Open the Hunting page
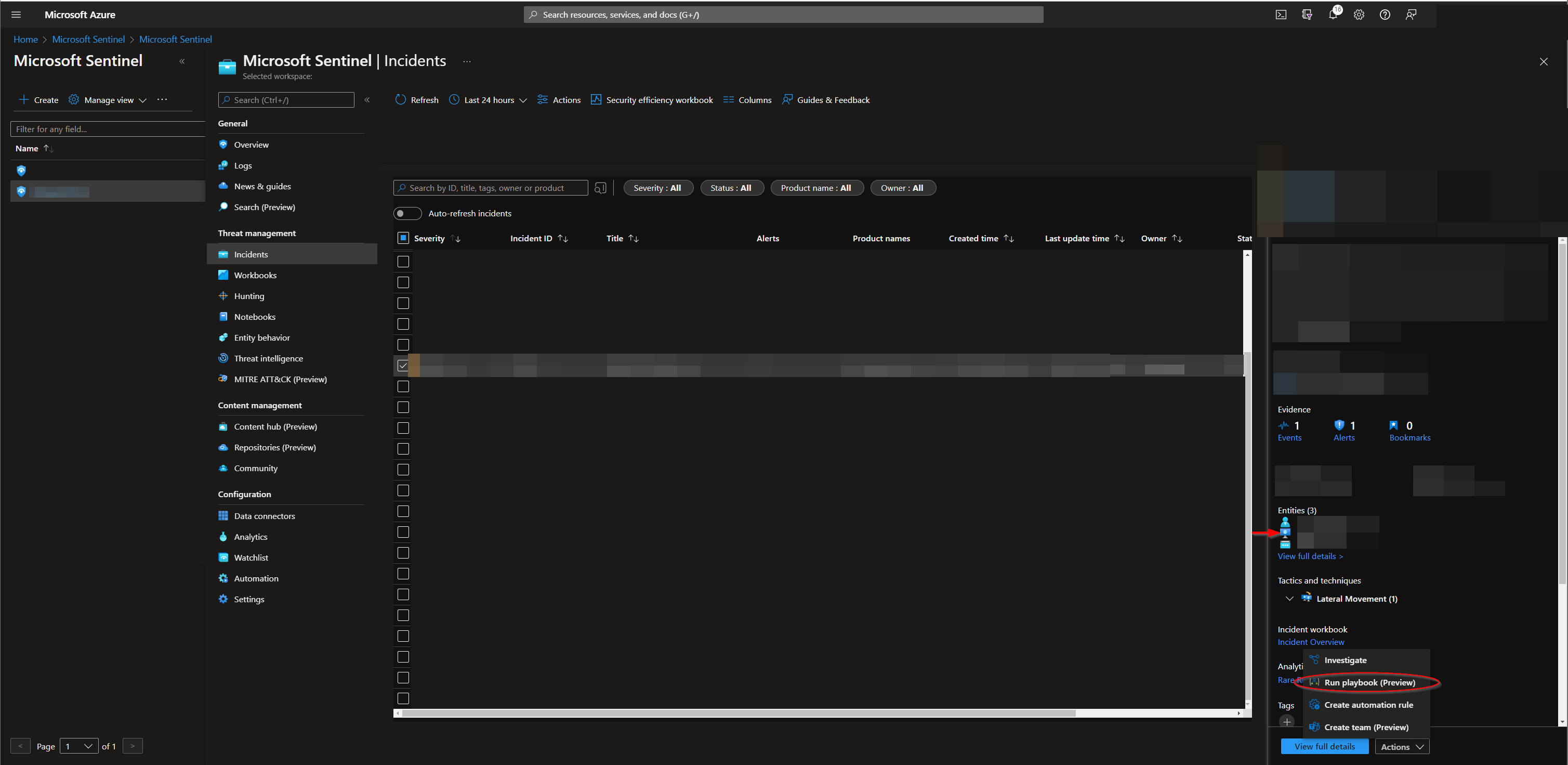The image size is (1568, 765). click(249, 296)
